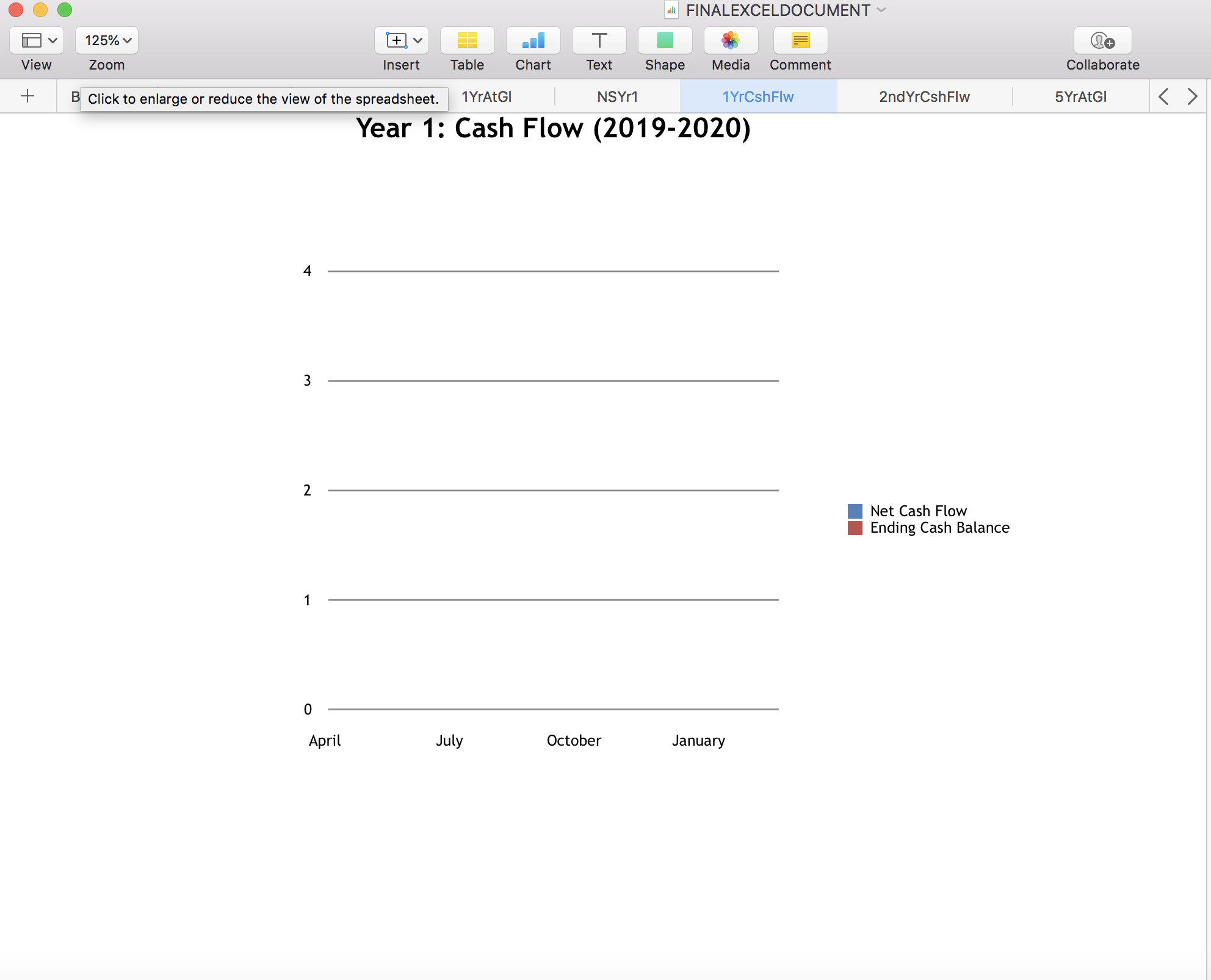Click the Collaborate icon
The image size is (1211, 980).
pyautogui.click(x=1102, y=40)
